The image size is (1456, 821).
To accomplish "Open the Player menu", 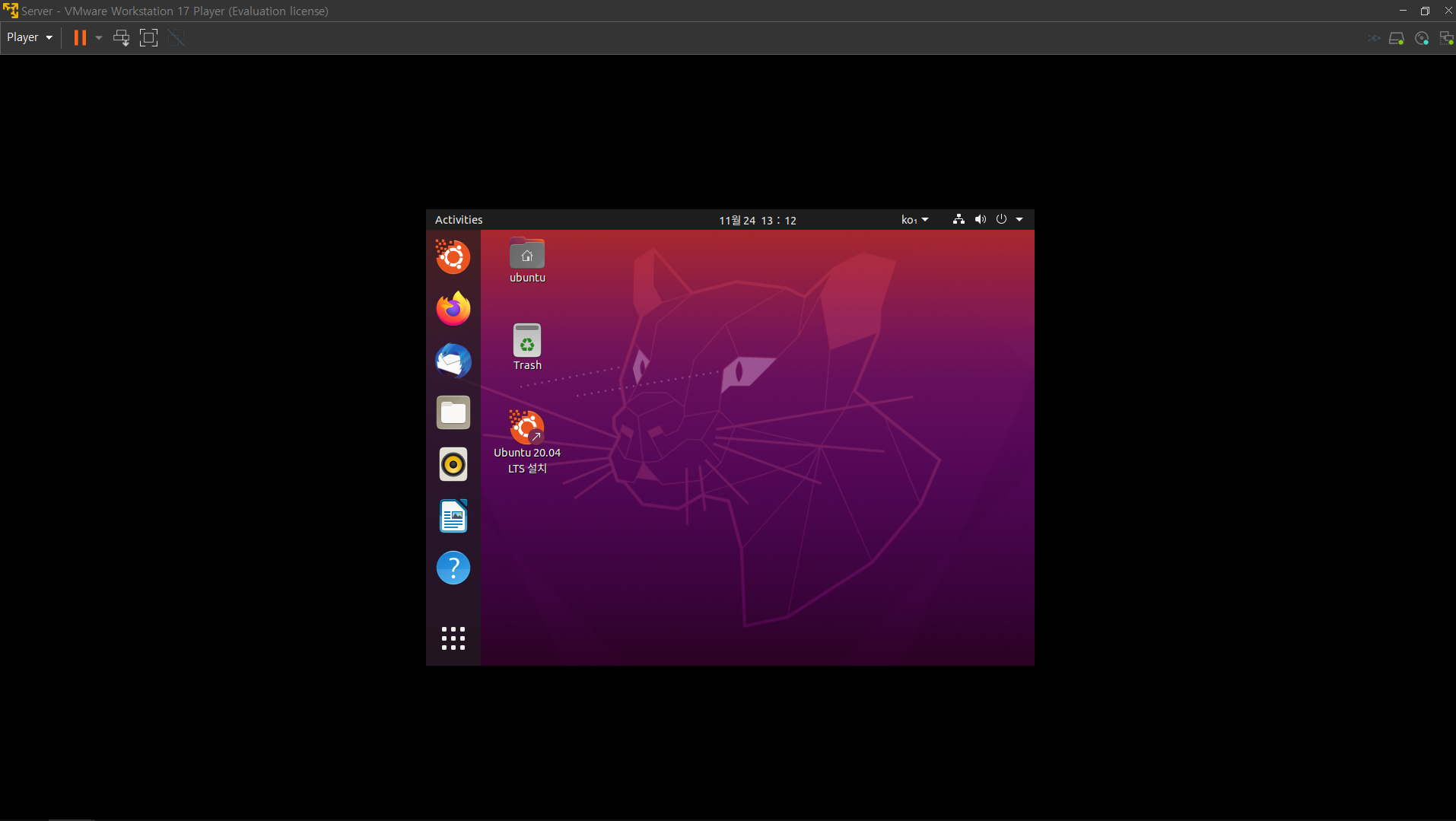I will click(x=30, y=37).
